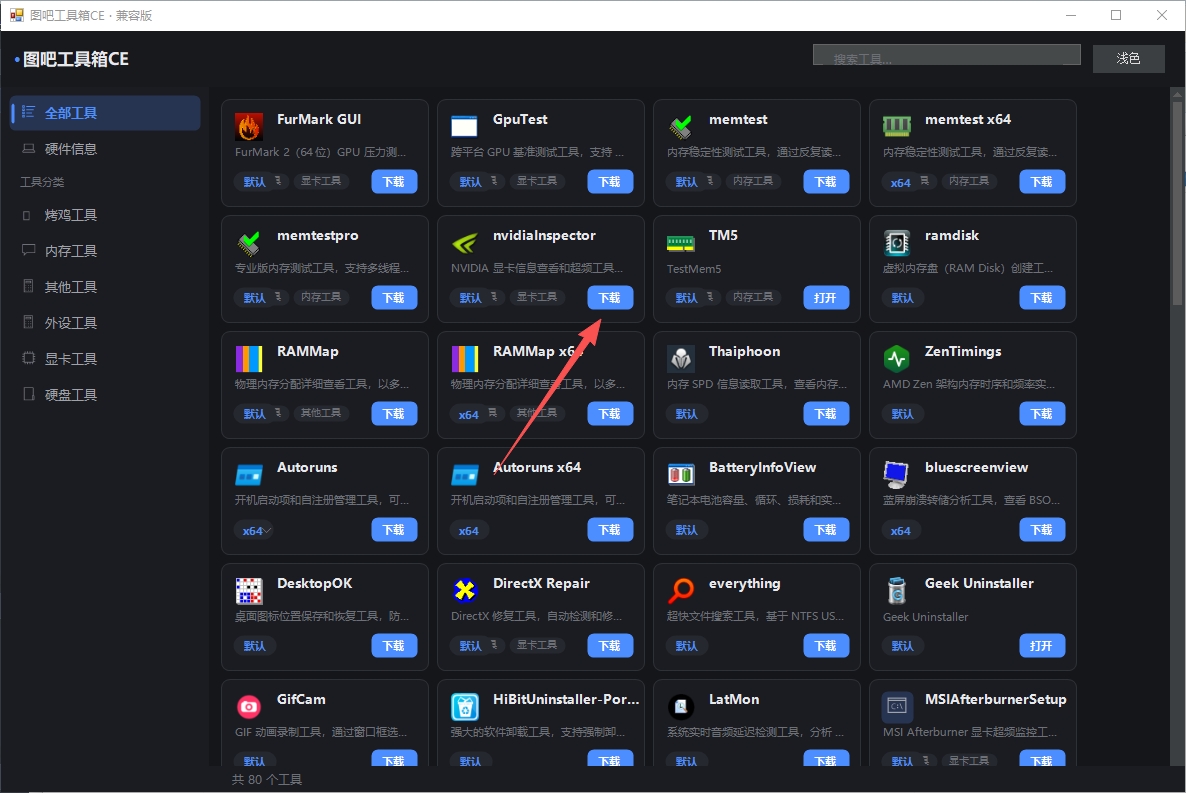Screen dimensions: 1186x793
Task: Download ZenTimings with its 下载 button
Action: [1042, 414]
